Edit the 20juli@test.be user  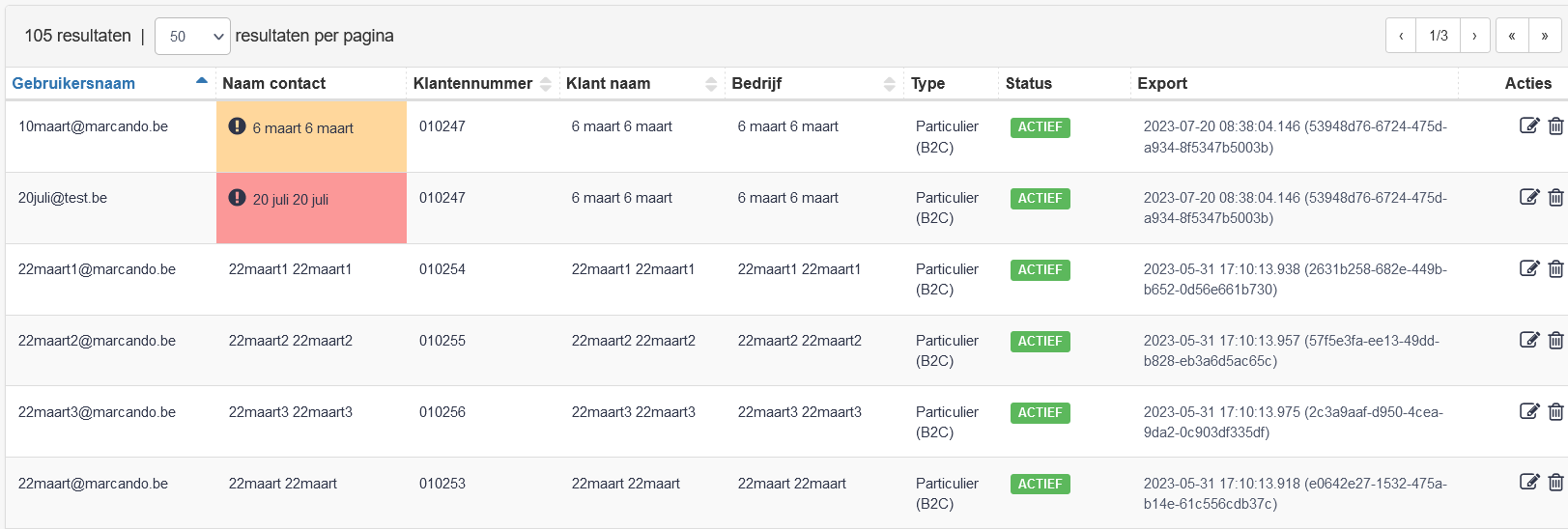click(1528, 197)
